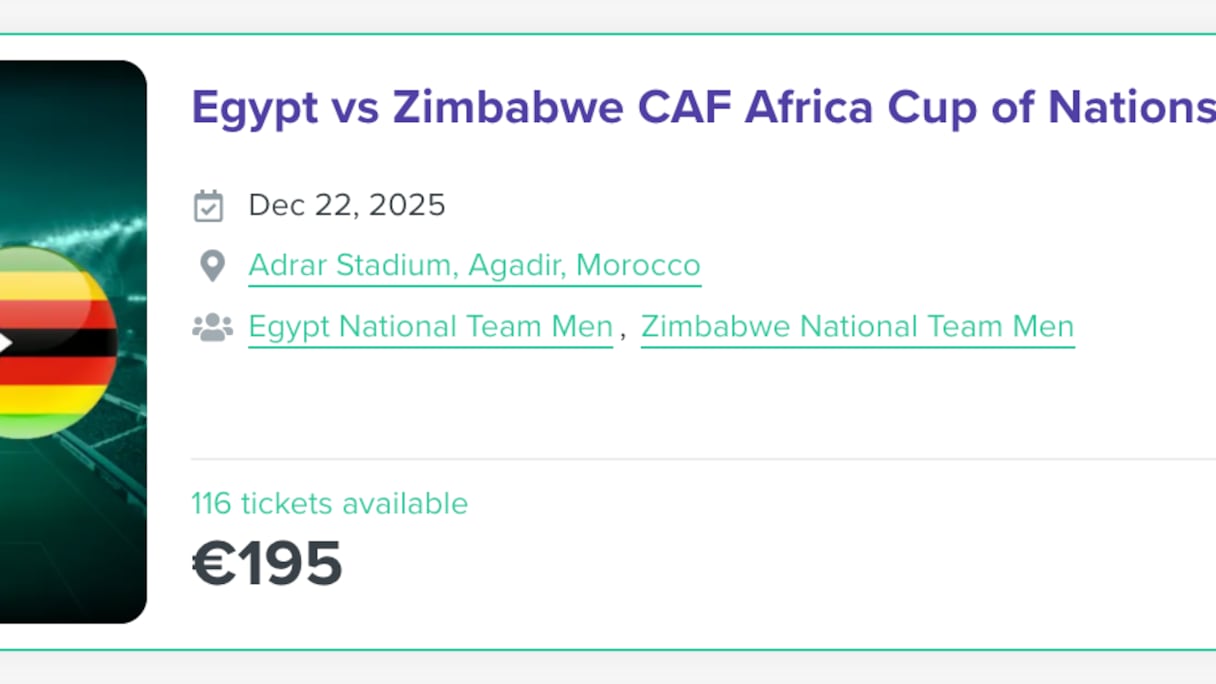
Task: Click the calendar date icon
Action: coord(208,206)
